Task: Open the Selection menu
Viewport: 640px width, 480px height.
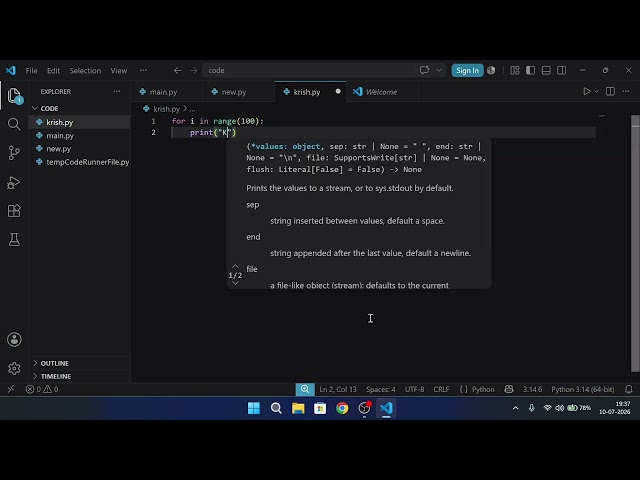Action: [85, 71]
